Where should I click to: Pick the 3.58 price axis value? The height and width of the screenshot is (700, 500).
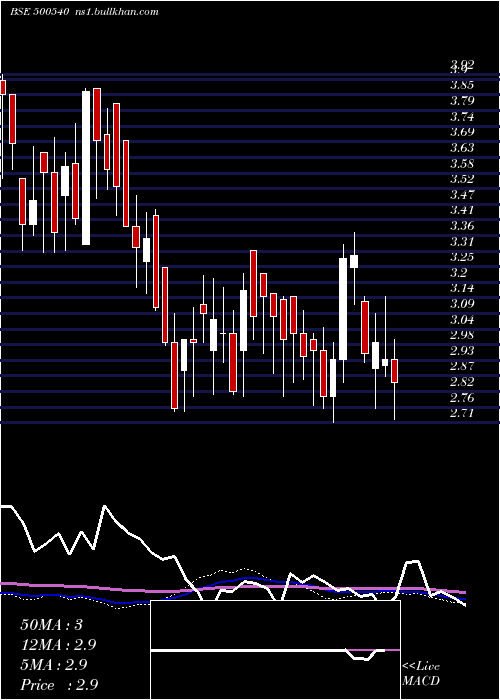click(x=462, y=163)
